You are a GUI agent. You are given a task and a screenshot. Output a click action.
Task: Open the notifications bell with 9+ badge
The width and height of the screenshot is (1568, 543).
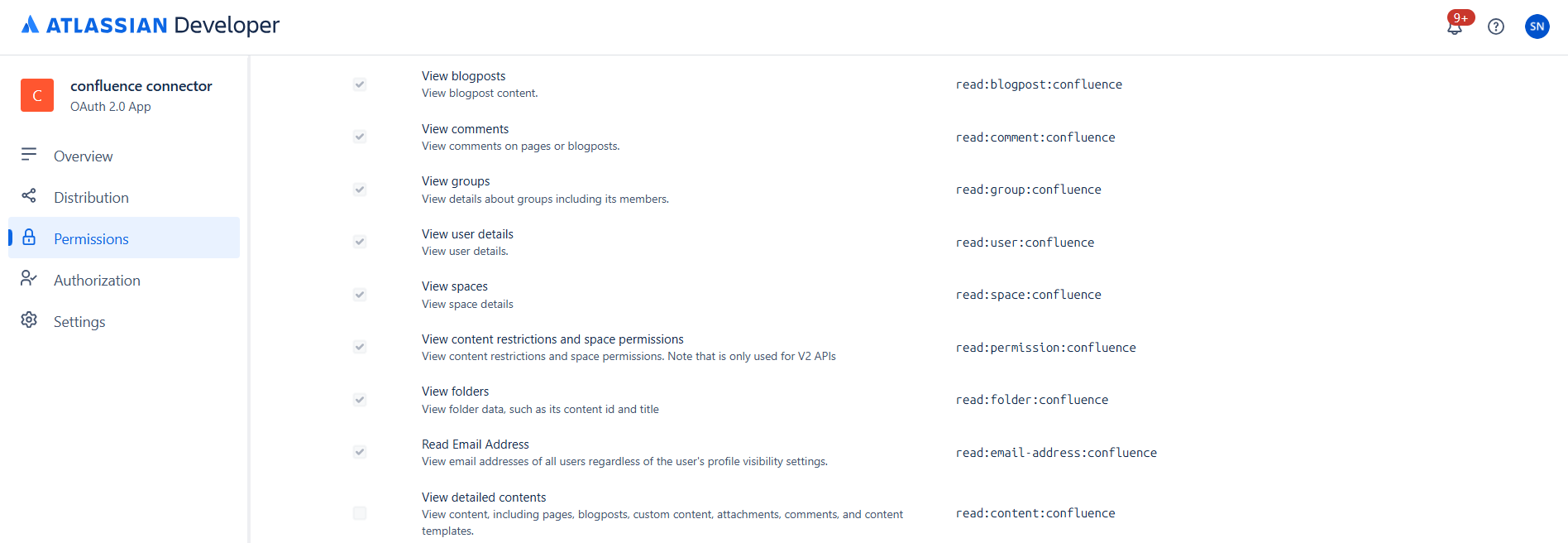tap(1454, 27)
